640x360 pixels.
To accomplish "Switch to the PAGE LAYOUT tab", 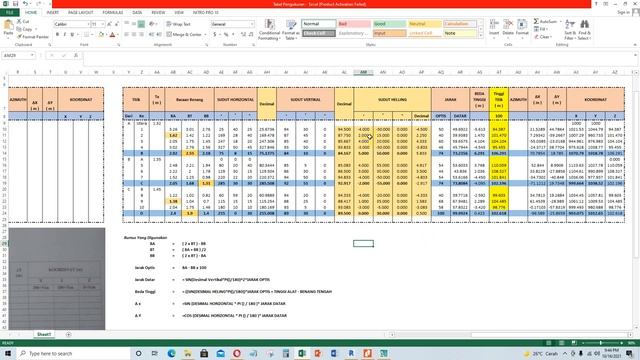I will click(80, 13).
